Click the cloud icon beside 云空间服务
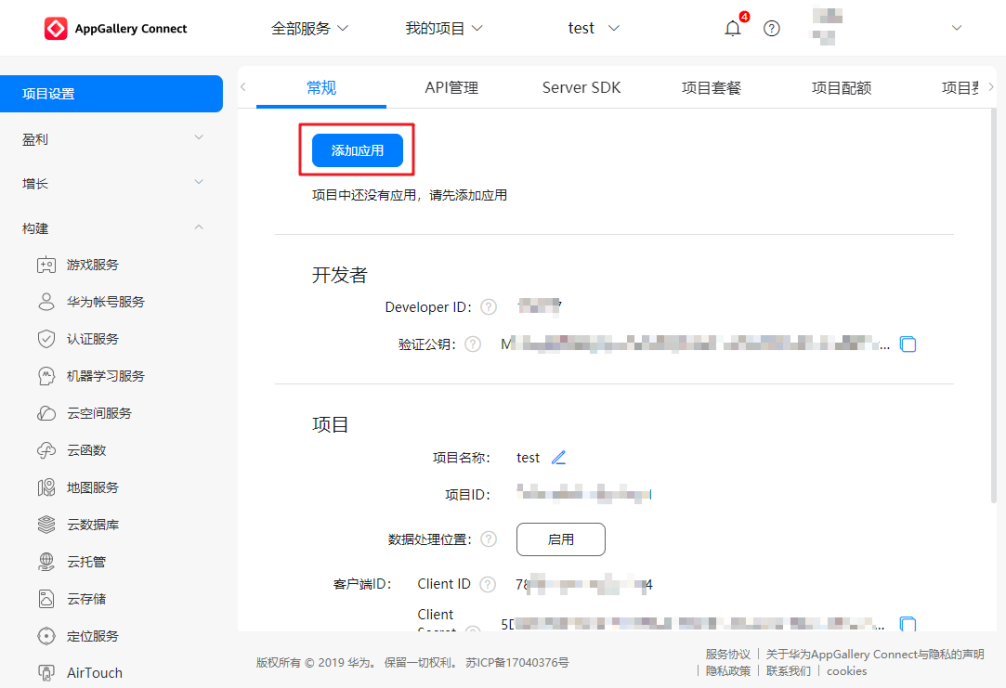The width and height of the screenshot is (1006, 688). coord(46,413)
